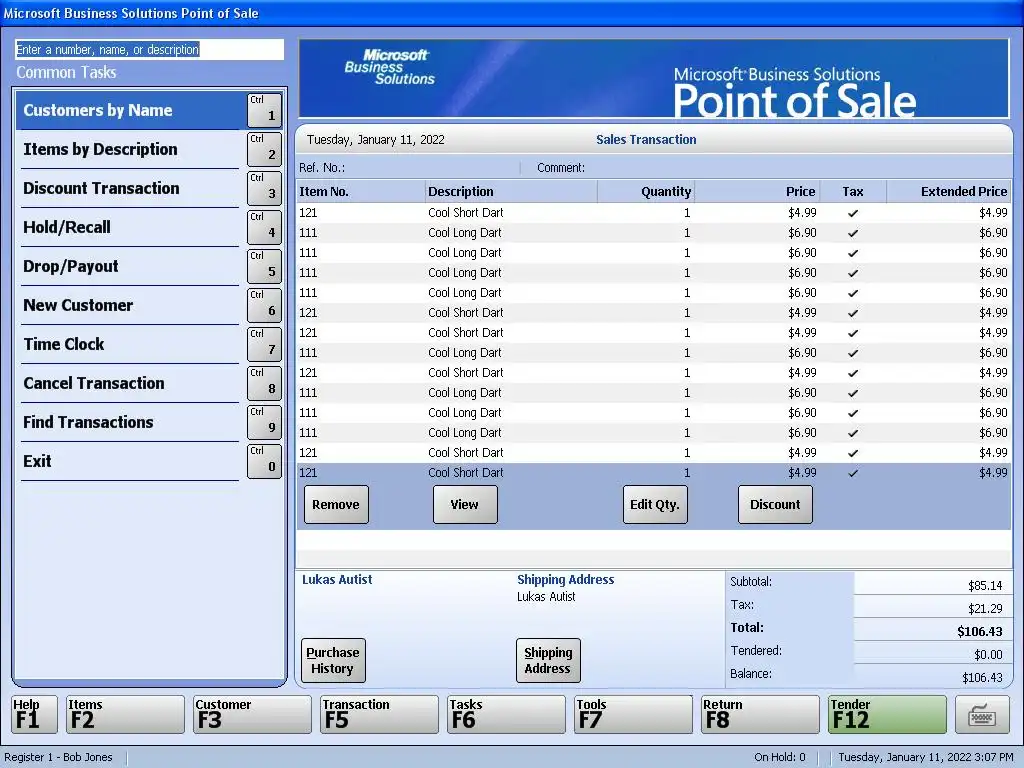Click the Ctrl 2 shortcut key icon
1024x768 pixels.
pos(264,149)
